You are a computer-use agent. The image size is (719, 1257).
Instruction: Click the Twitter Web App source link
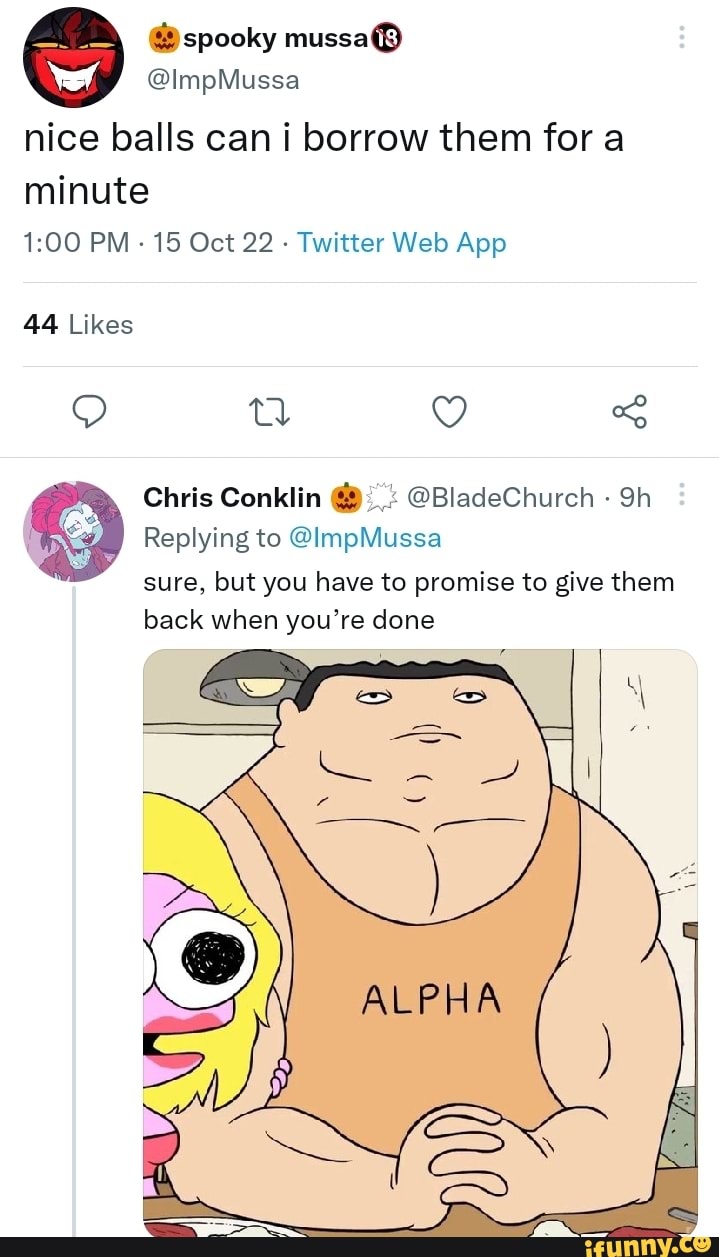click(401, 243)
